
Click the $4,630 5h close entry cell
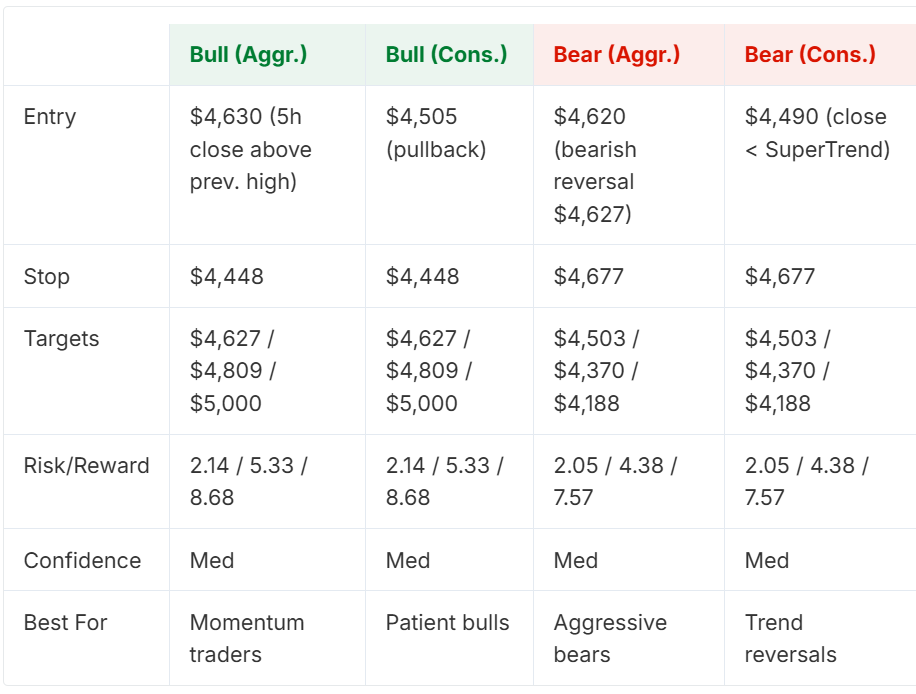tap(267, 165)
